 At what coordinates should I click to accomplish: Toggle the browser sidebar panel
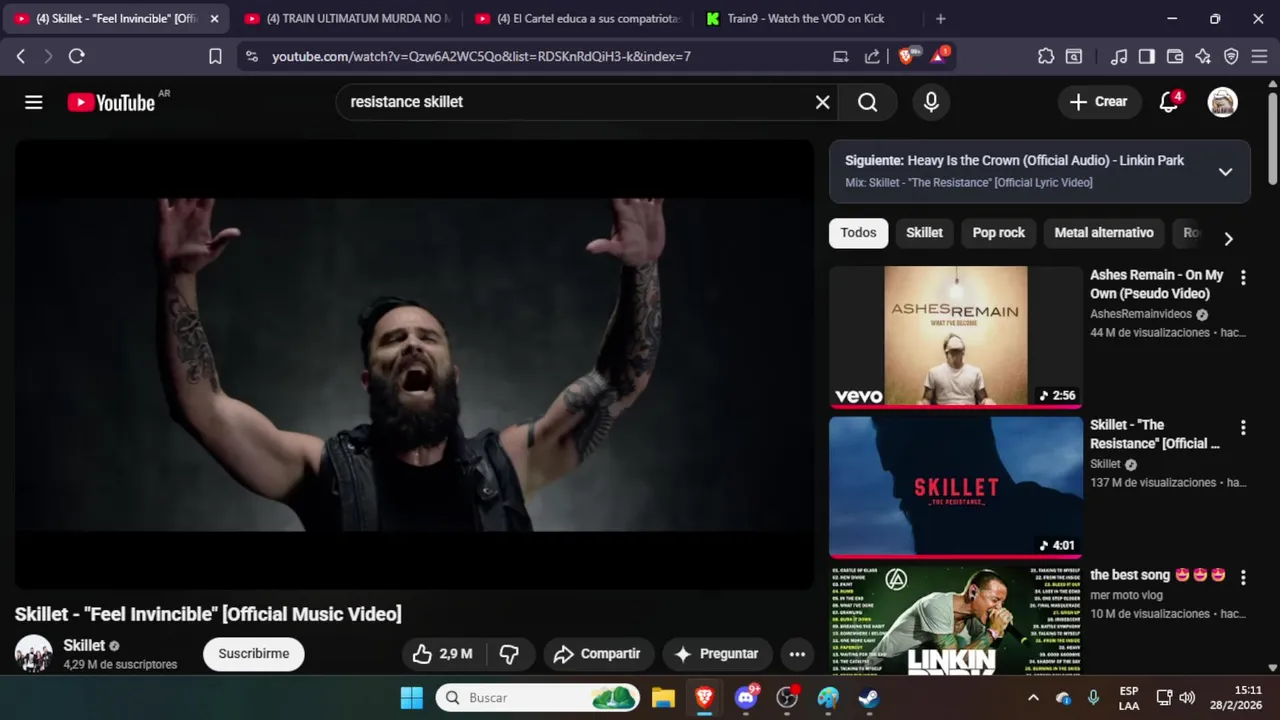point(1147,57)
